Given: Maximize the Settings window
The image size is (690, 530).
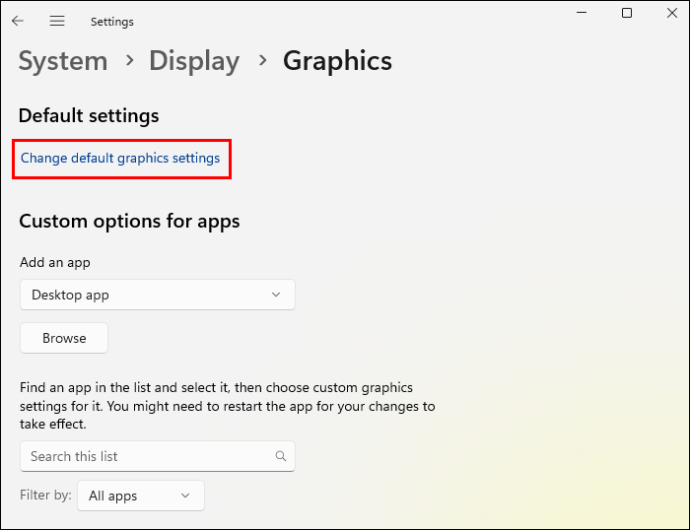Looking at the screenshot, I should pos(627,13).
